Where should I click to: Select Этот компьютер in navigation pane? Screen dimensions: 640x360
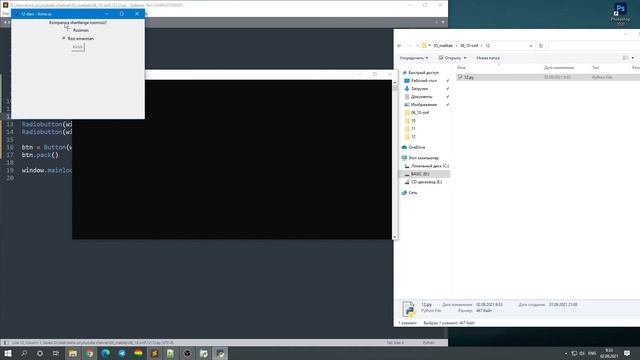click(420, 158)
